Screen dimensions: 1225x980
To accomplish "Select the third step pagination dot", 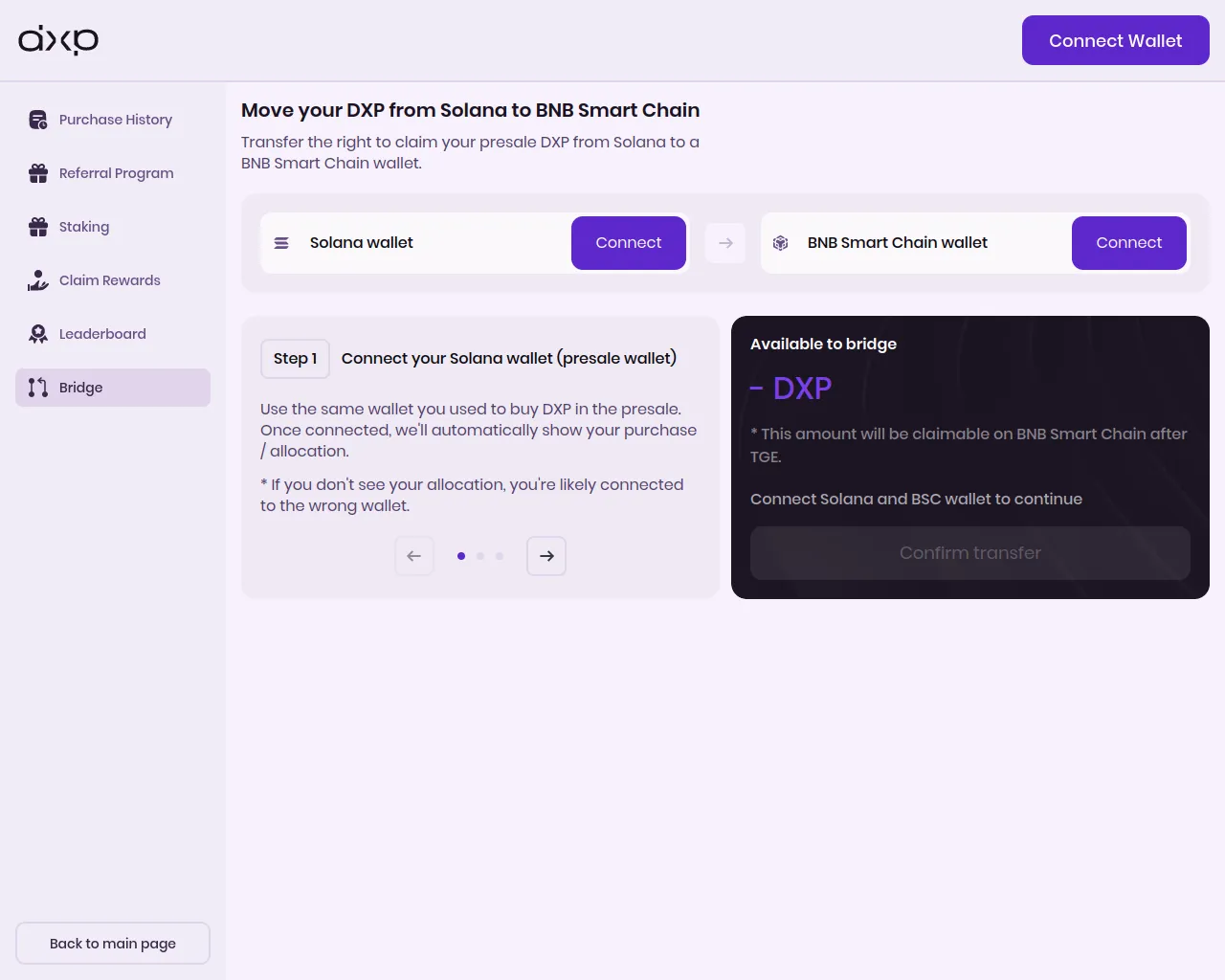I will coord(500,556).
